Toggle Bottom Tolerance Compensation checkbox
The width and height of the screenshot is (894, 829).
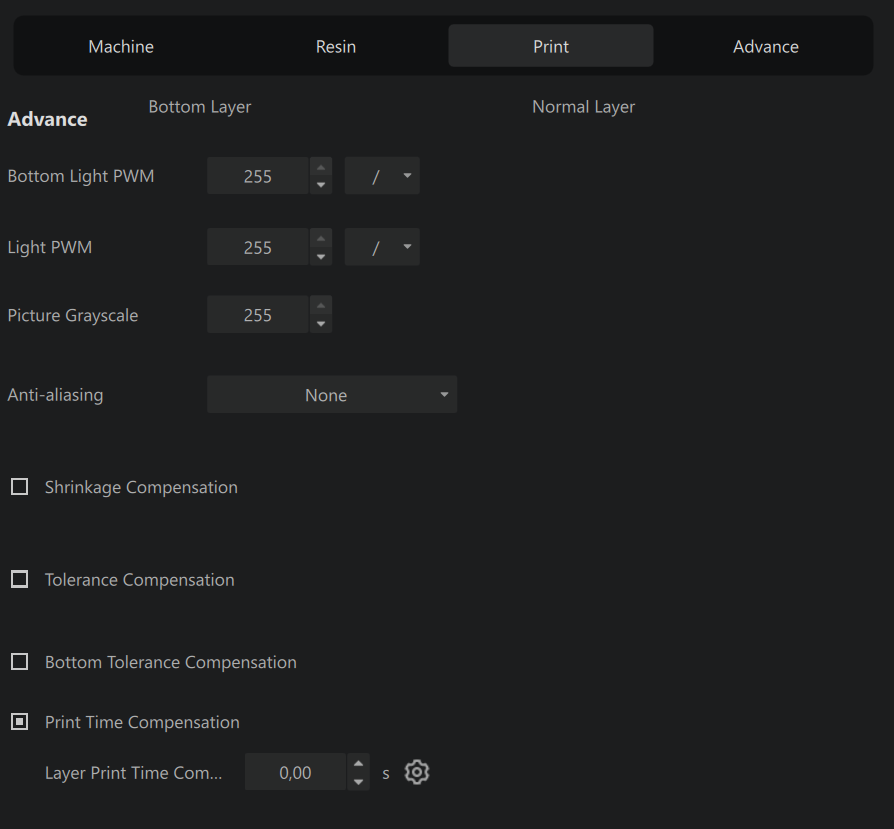click(x=19, y=662)
